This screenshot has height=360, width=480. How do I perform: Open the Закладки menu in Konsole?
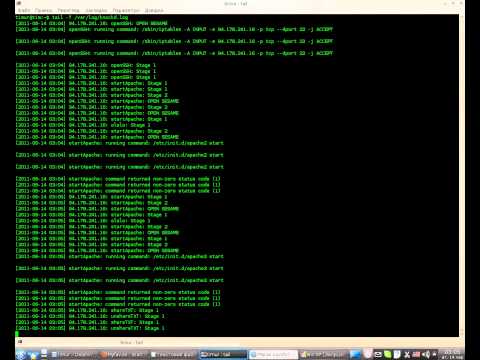(96, 10)
